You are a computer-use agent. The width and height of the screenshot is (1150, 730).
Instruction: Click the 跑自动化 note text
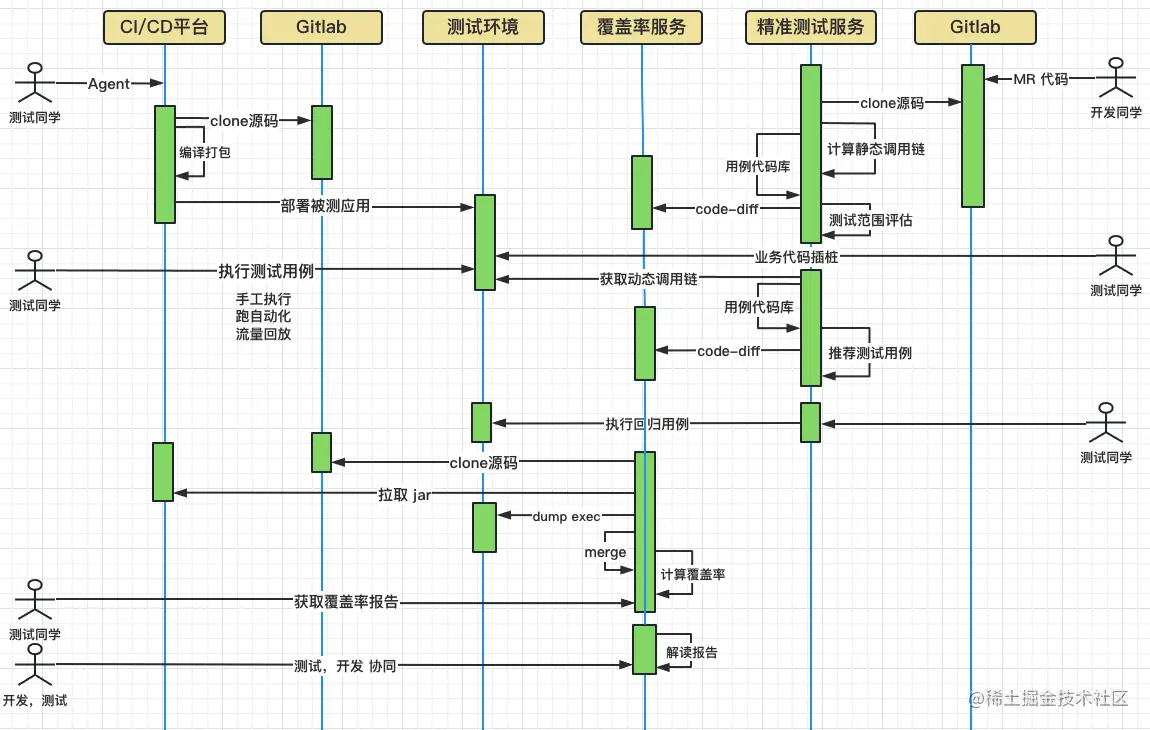tap(263, 316)
